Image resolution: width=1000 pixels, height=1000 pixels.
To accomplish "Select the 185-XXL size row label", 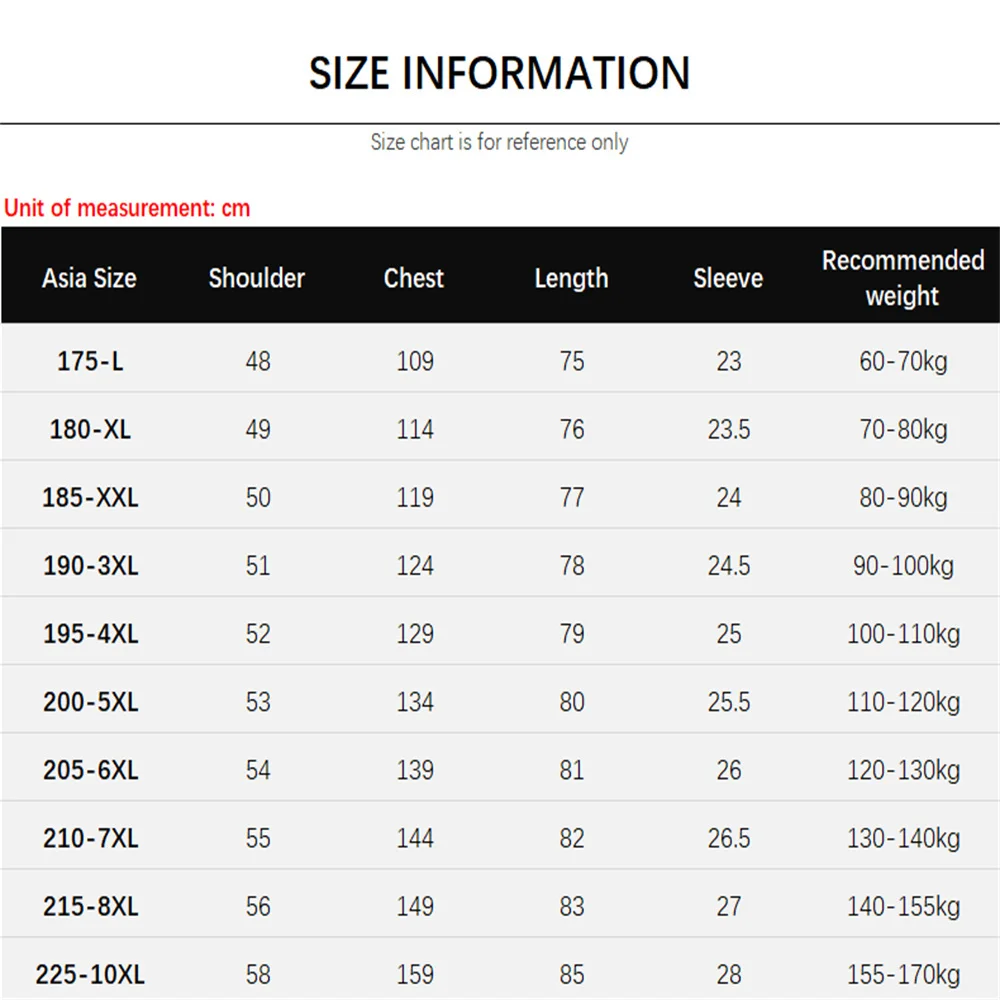I will 90,498.
